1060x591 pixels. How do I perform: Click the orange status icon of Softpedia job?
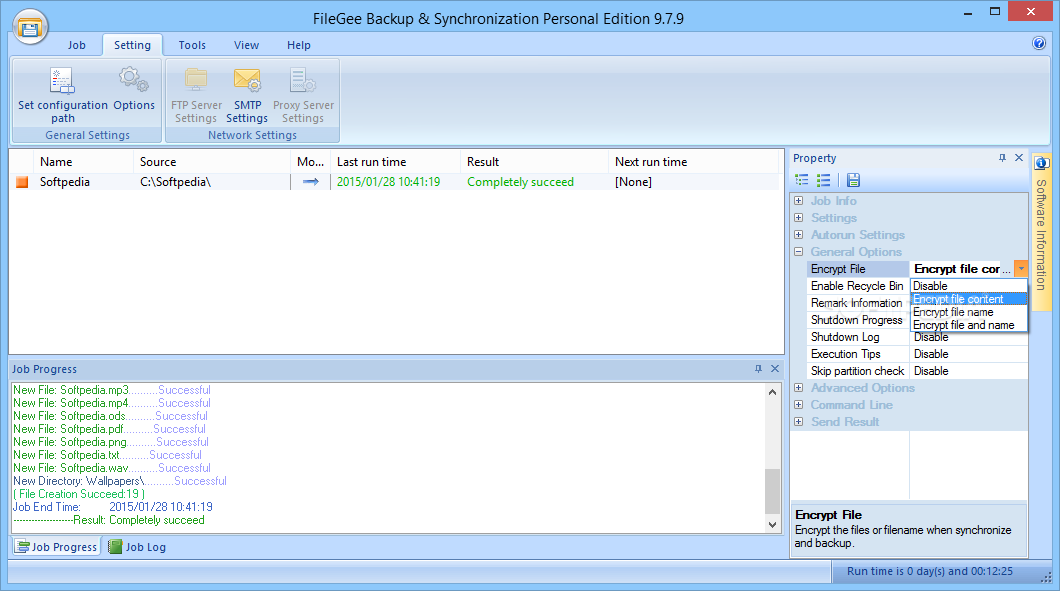pos(22,182)
